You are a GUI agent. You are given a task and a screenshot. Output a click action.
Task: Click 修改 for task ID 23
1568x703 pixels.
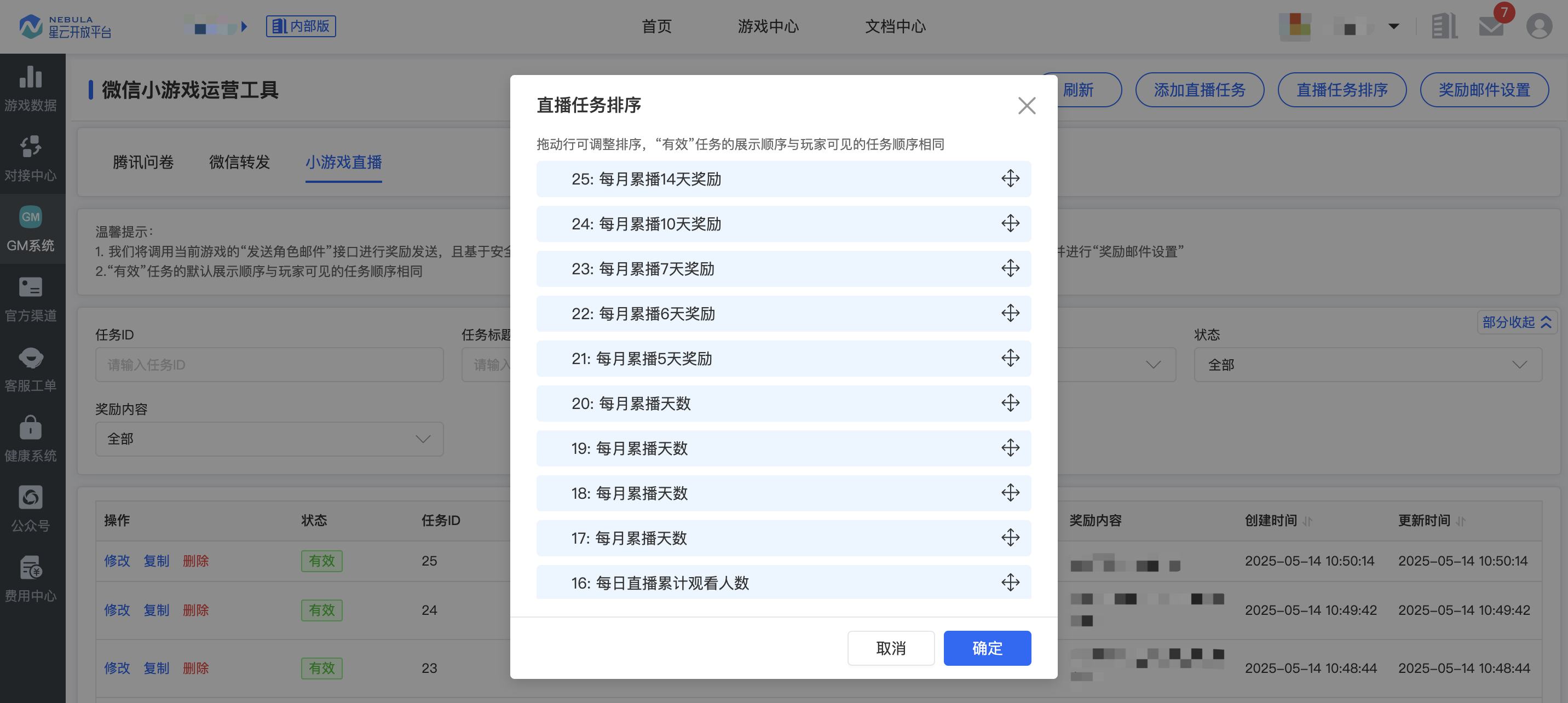(117, 668)
